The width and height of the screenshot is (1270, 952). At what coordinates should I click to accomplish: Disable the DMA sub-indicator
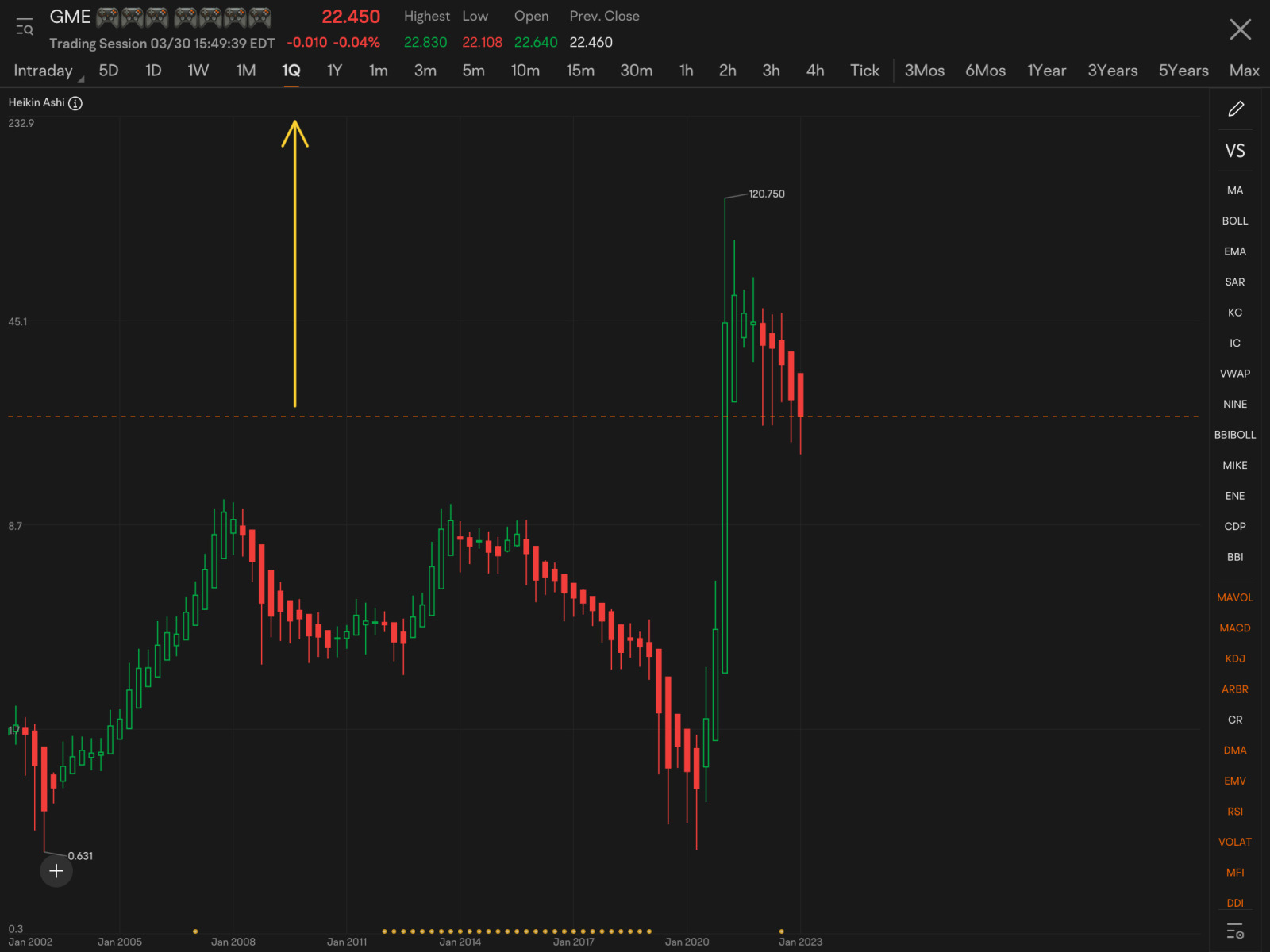[1235, 750]
